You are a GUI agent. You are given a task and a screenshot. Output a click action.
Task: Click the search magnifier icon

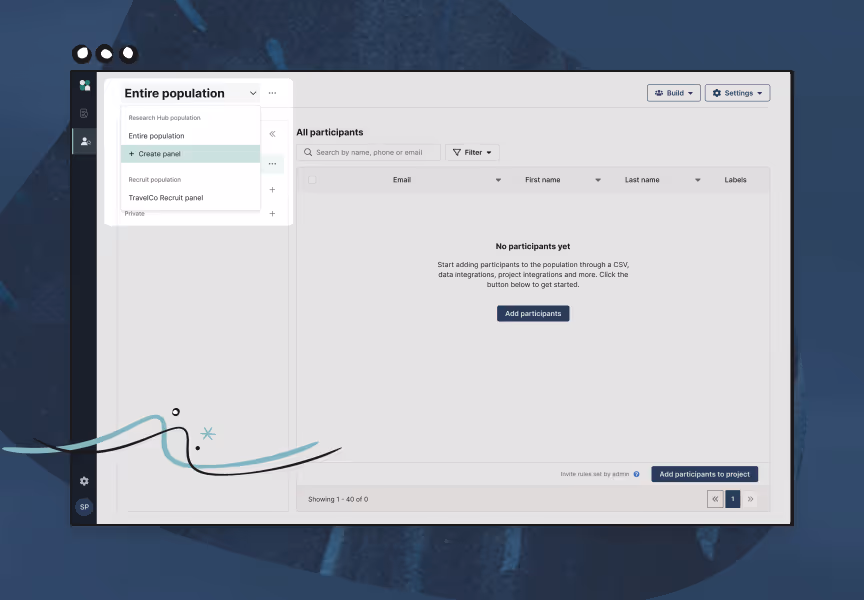[x=308, y=152]
